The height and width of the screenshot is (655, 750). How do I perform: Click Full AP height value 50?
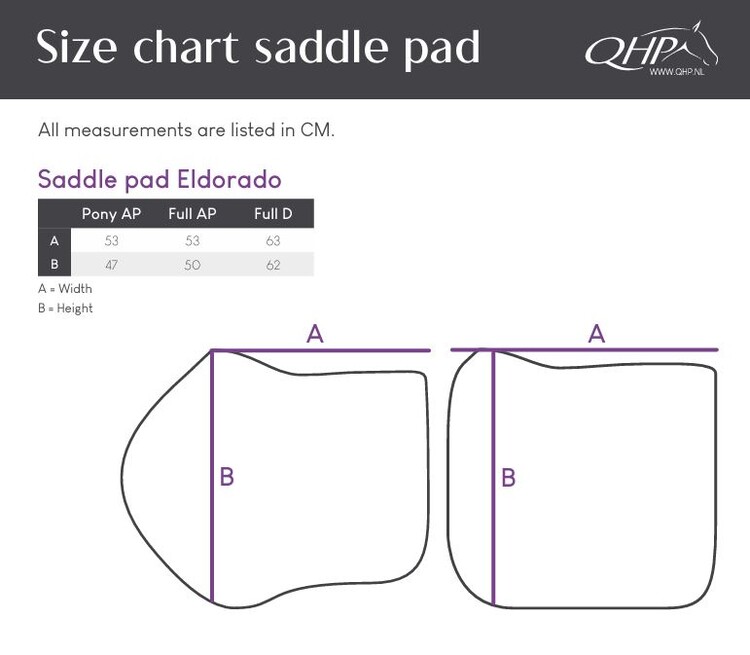click(x=192, y=265)
